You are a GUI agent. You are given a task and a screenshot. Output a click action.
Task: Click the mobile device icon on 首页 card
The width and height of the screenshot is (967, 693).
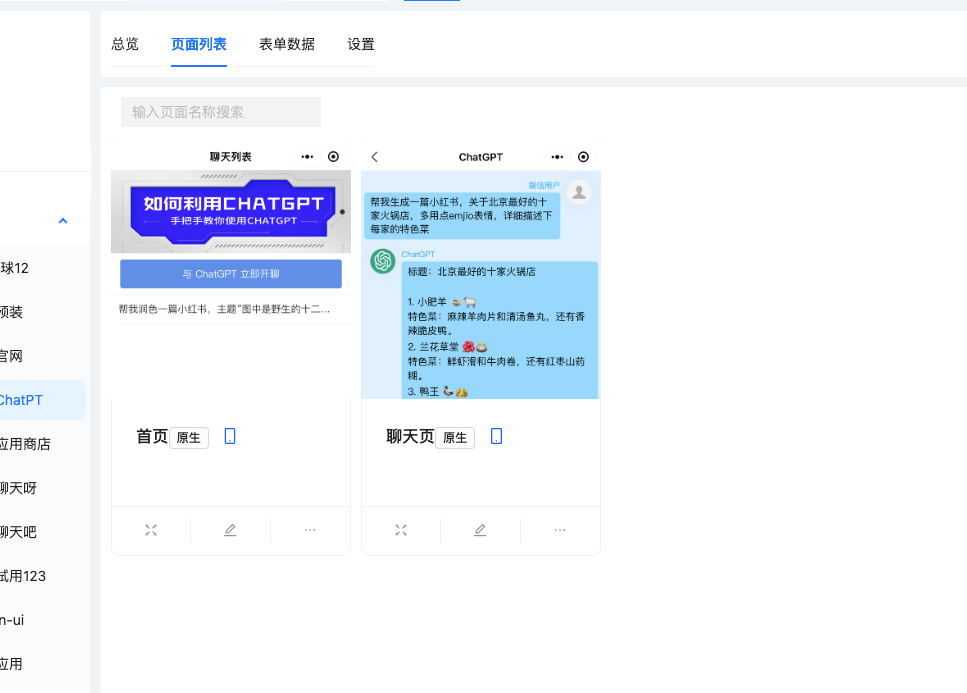230,436
